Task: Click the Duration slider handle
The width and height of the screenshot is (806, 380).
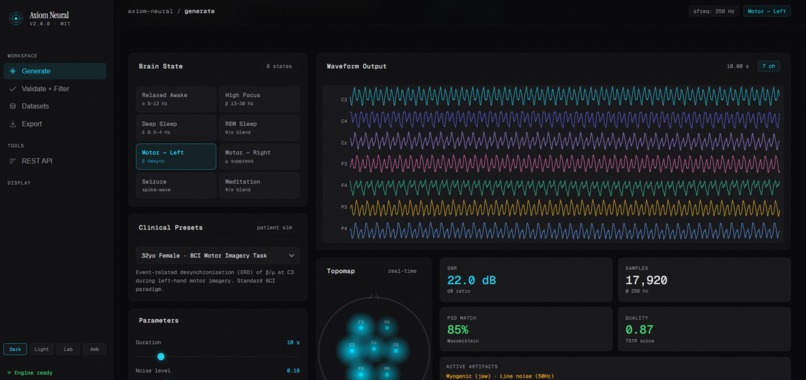Action: (x=161, y=356)
